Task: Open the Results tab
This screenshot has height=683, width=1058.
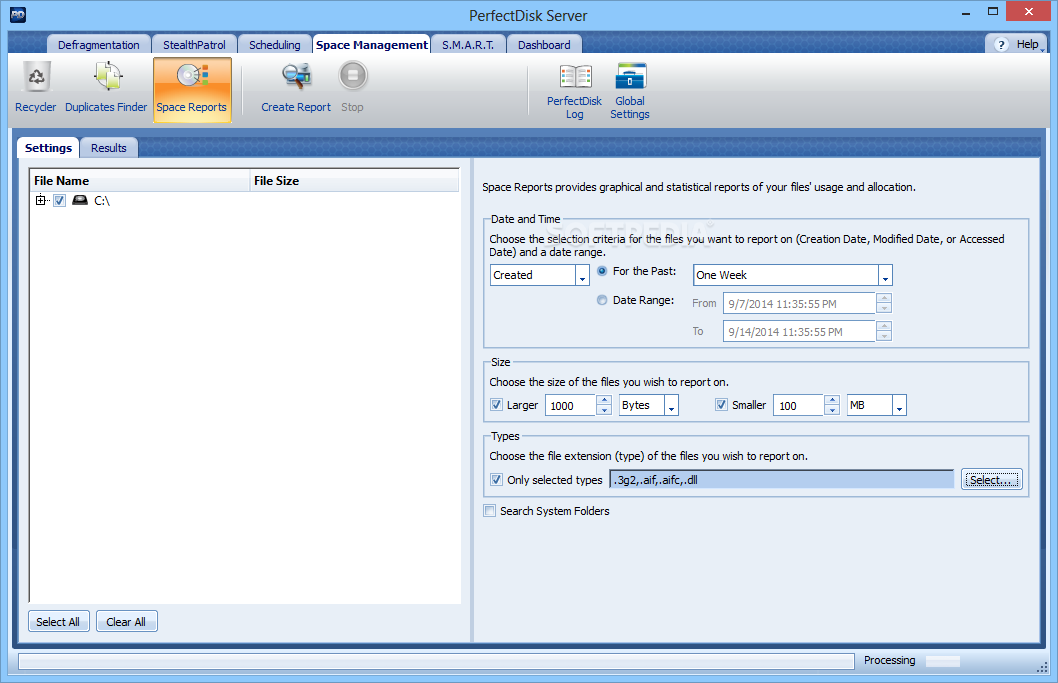Action: 109,148
